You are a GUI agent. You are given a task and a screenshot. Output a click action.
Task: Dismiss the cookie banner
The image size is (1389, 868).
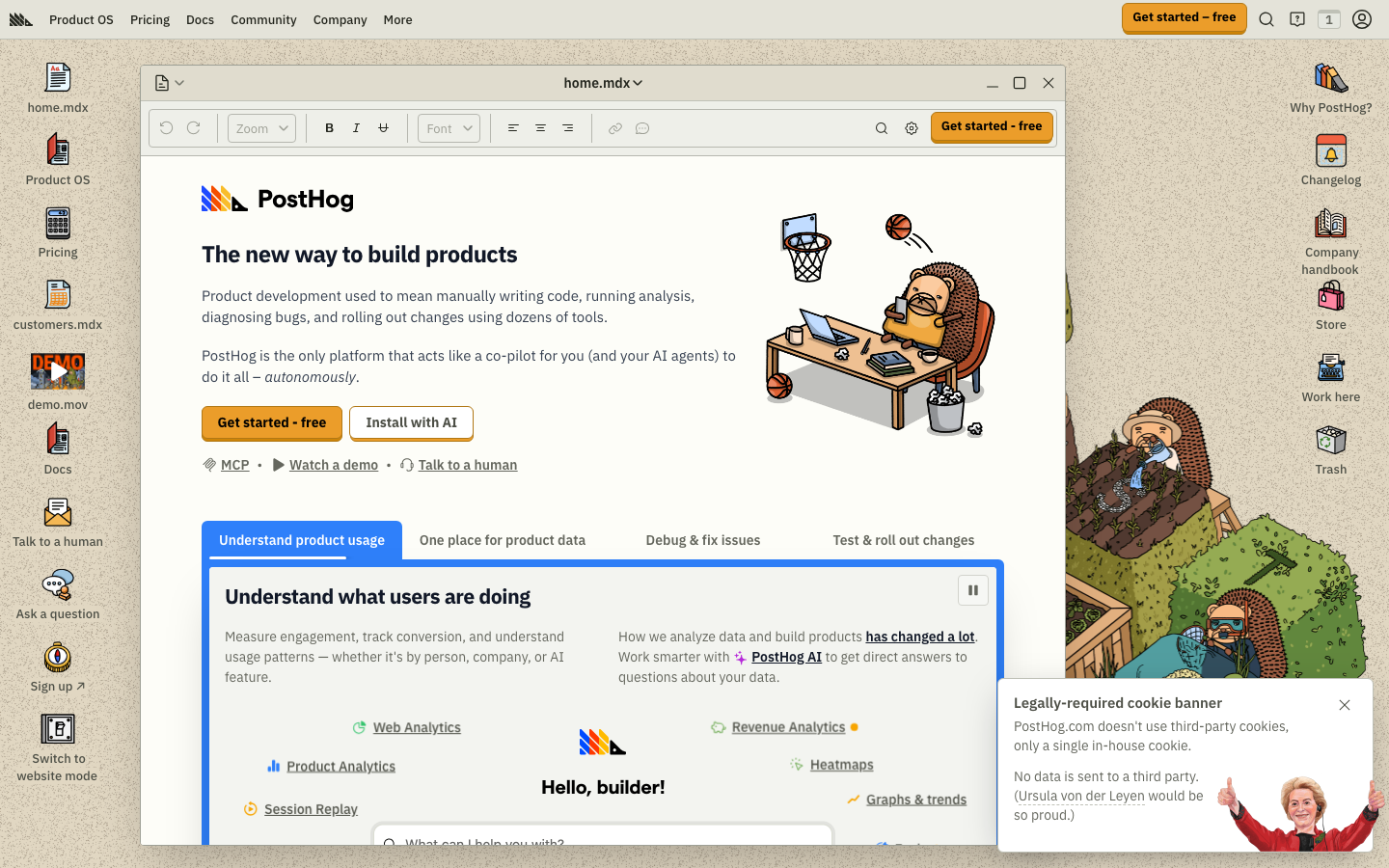tap(1345, 705)
